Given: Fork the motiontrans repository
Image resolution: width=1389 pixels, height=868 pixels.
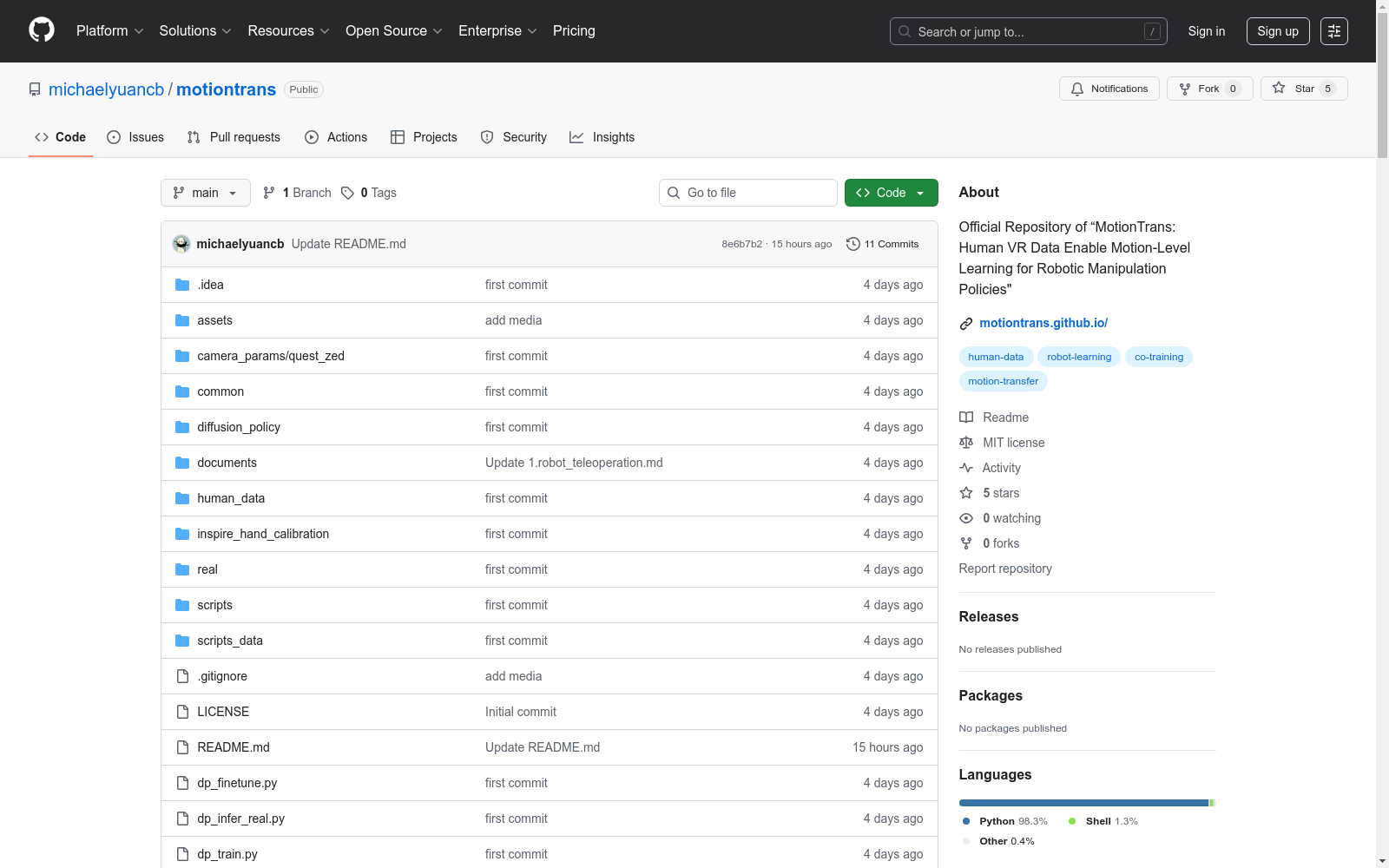Looking at the screenshot, I should pyautogui.click(x=1209, y=89).
